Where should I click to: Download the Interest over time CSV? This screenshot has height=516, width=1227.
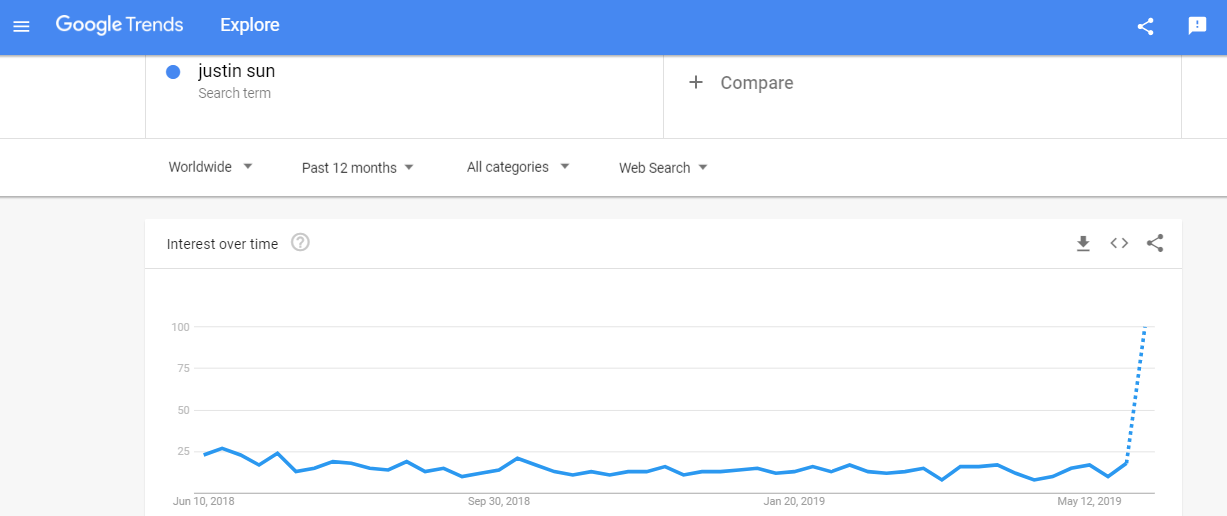[x=1083, y=243]
